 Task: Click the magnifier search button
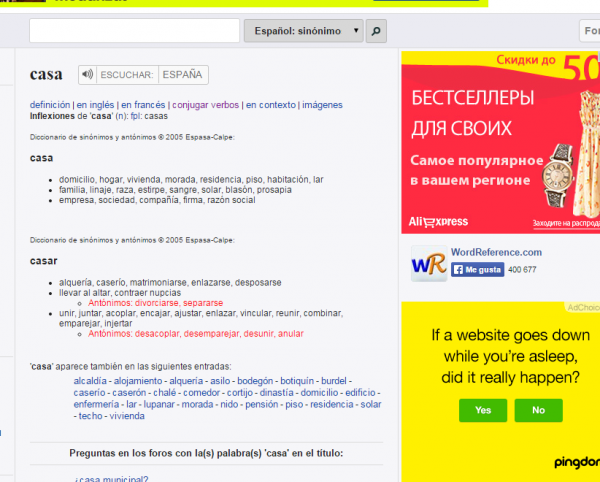tap(376, 31)
